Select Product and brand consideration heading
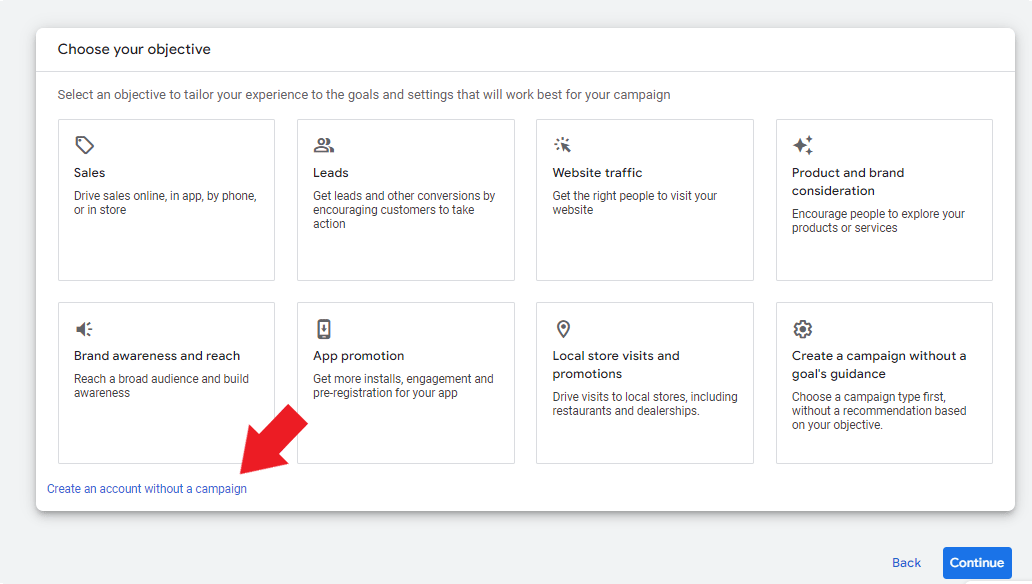Image resolution: width=1032 pixels, height=584 pixels. [x=848, y=181]
